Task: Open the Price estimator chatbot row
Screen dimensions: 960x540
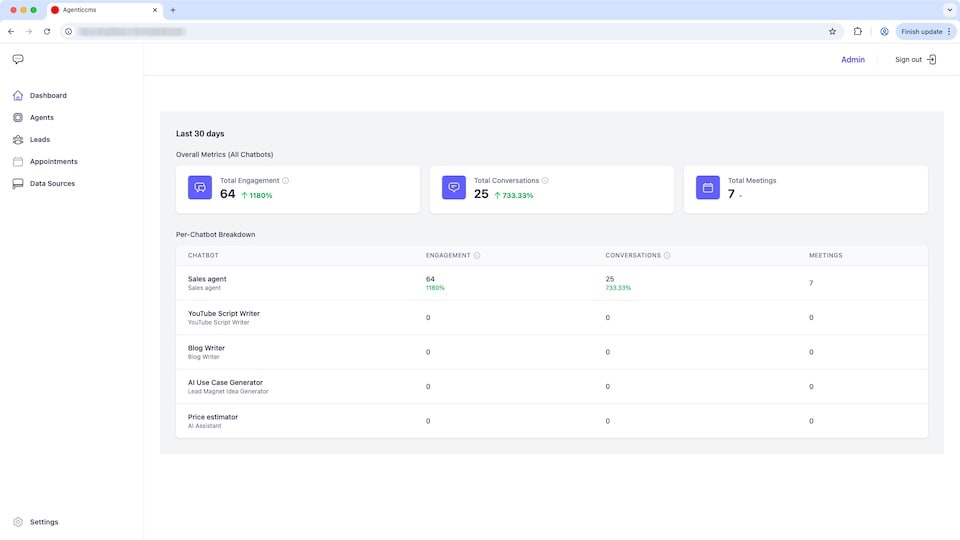Action: [x=552, y=421]
